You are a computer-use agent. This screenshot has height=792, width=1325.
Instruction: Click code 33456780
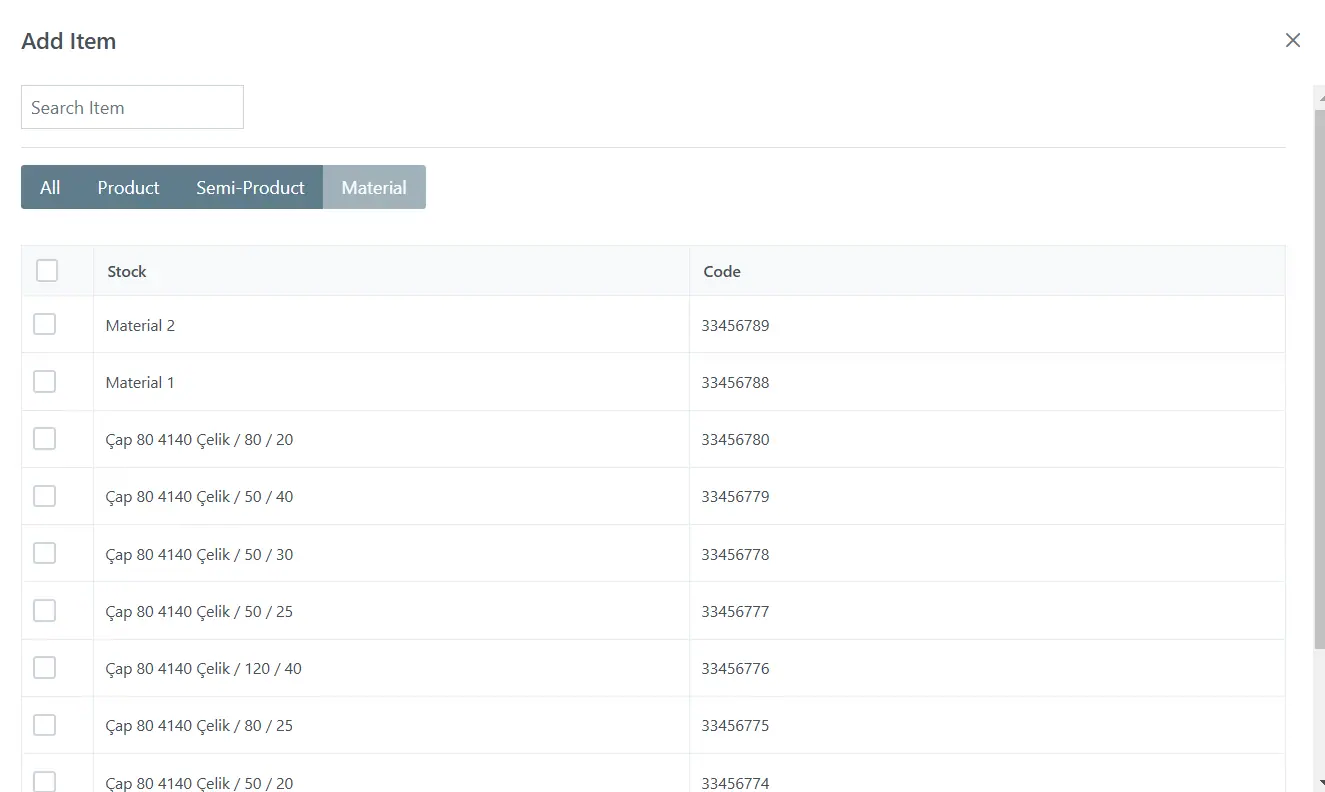coord(735,439)
